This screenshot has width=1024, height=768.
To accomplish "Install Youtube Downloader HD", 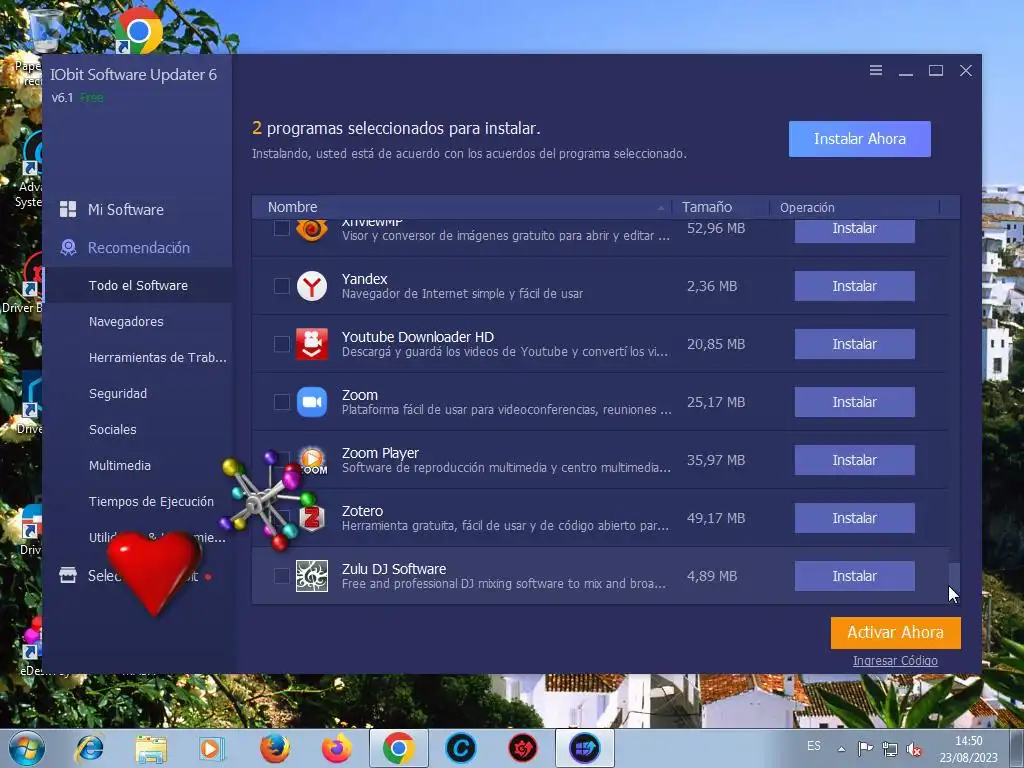I will pos(854,344).
